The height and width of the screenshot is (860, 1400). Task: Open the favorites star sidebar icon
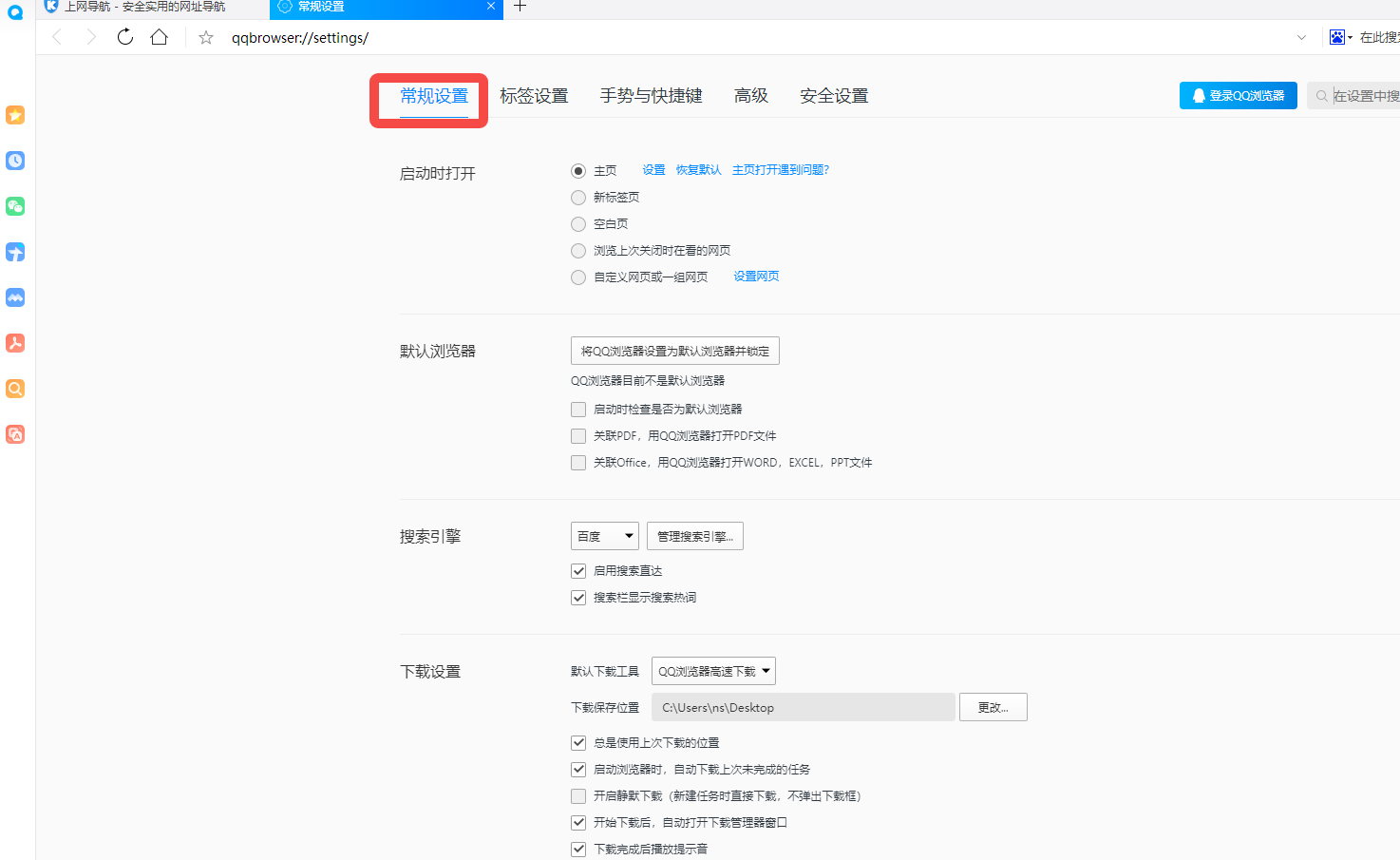(15, 115)
